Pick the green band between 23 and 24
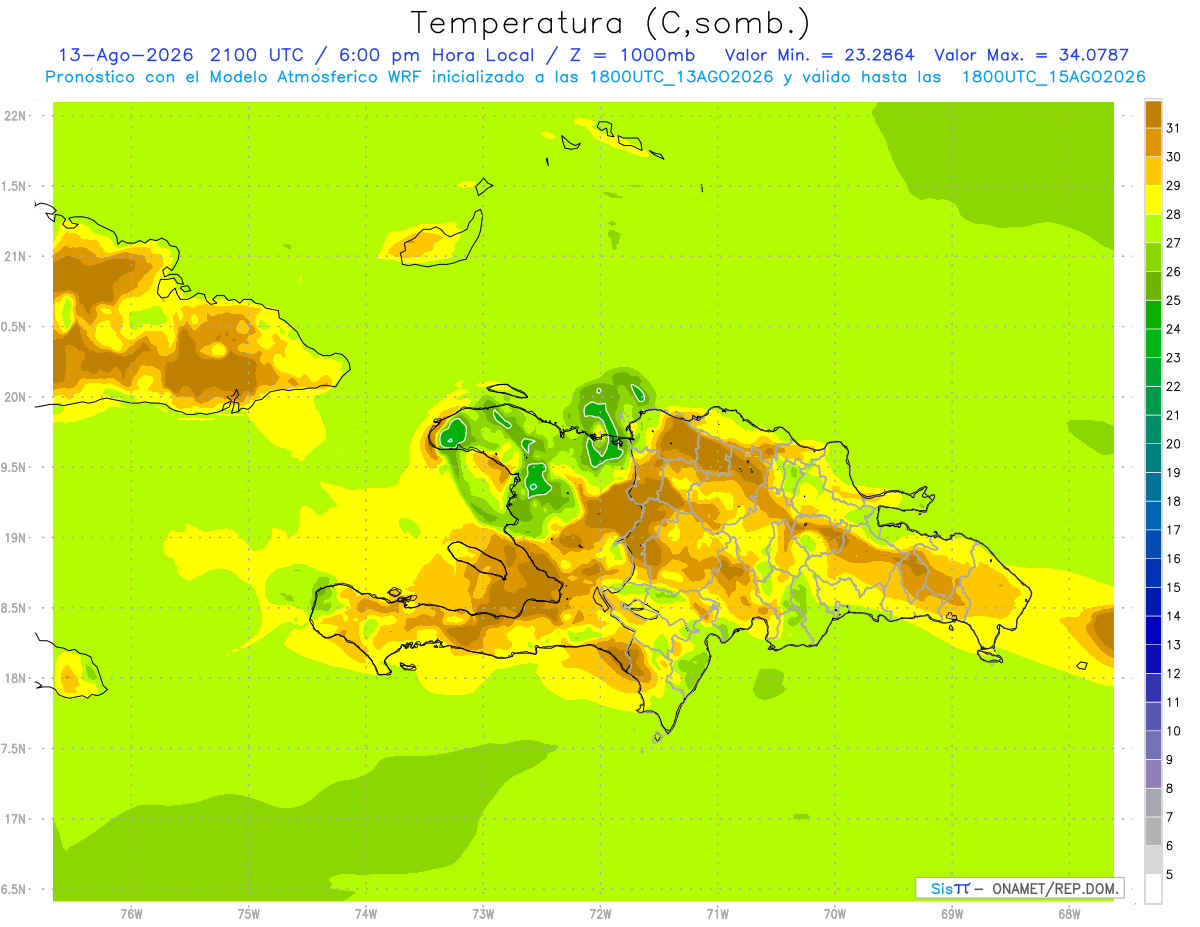 pos(1153,343)
